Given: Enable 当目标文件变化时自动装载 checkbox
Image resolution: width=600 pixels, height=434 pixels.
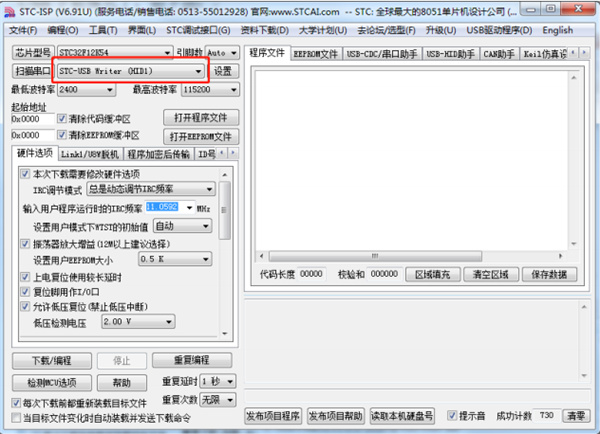Looking at the screenshot, I should (x=16, y=418).
